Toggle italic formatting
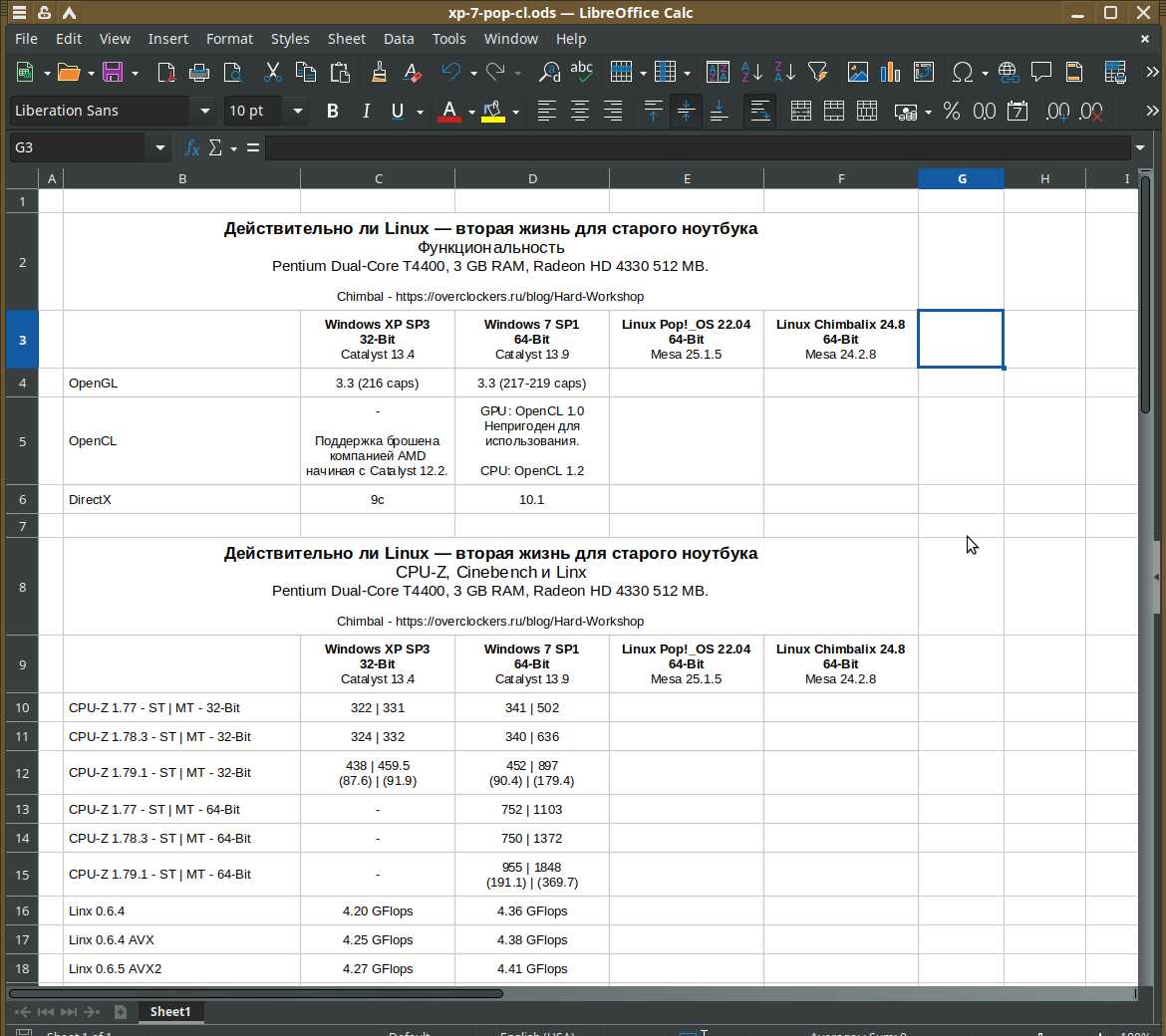This screenshot has height=1036, width=1166. tap(366, 111)
